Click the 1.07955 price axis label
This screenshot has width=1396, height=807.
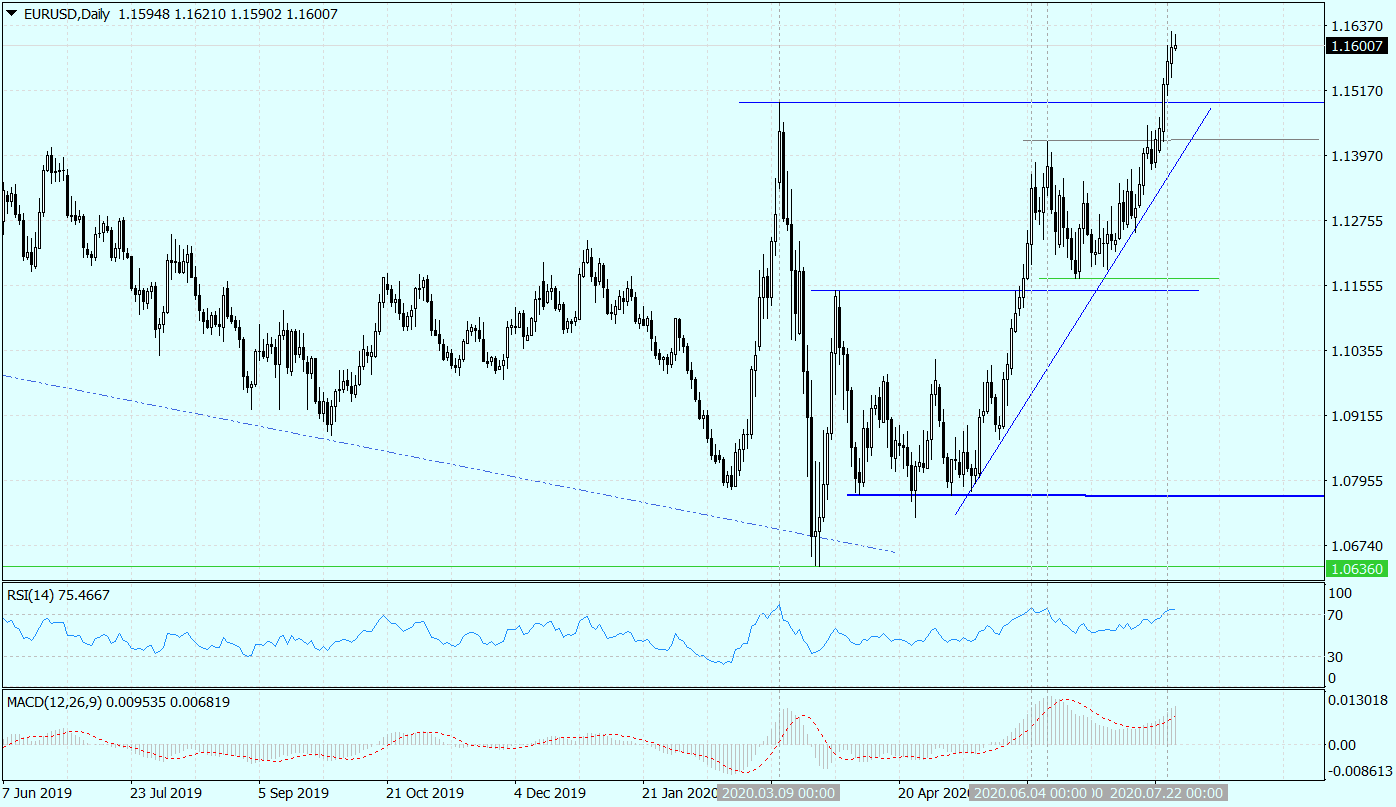pos(1358,481)
